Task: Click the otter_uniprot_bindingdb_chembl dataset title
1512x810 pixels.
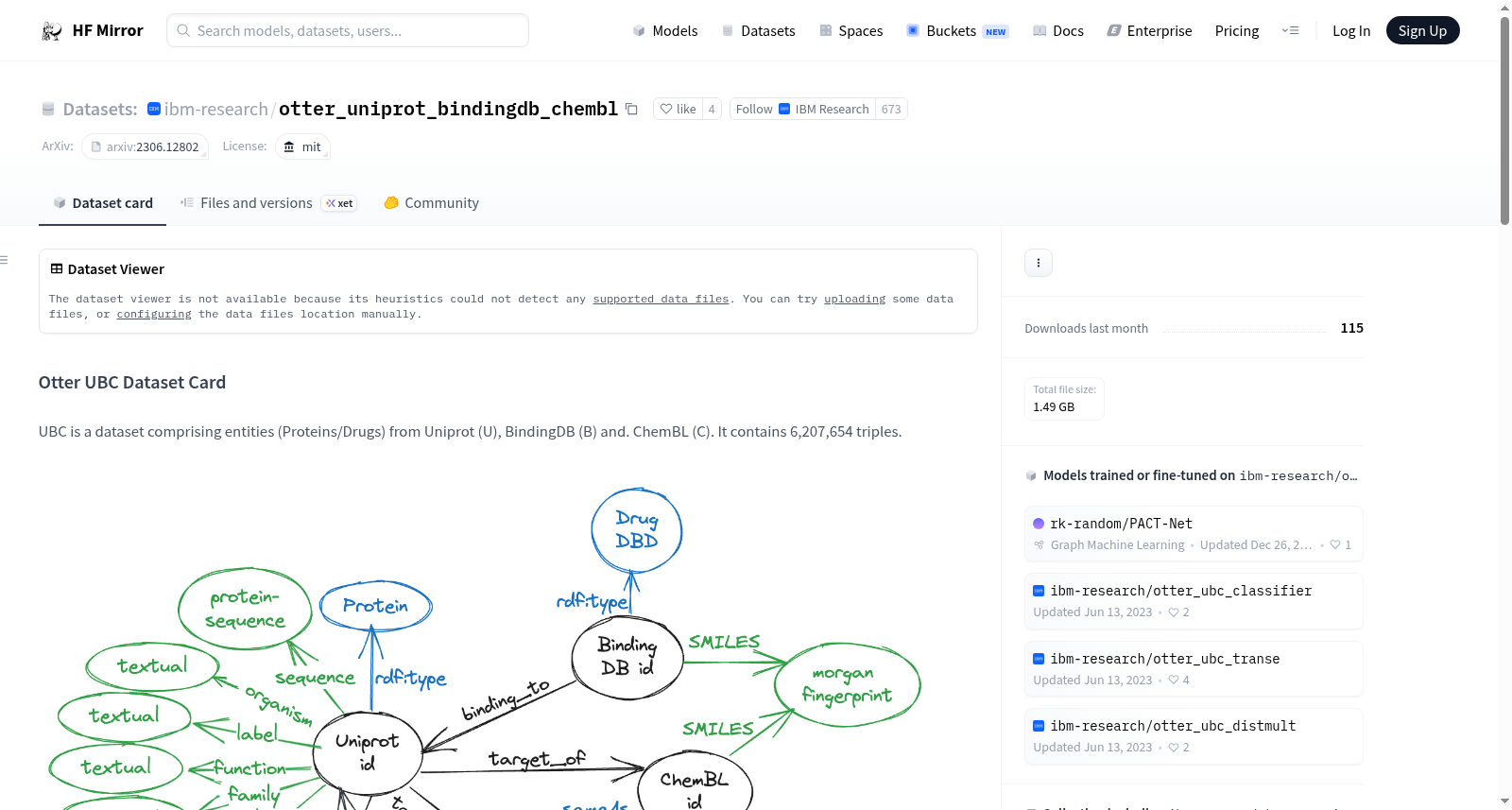Action: tap(448, 109)
